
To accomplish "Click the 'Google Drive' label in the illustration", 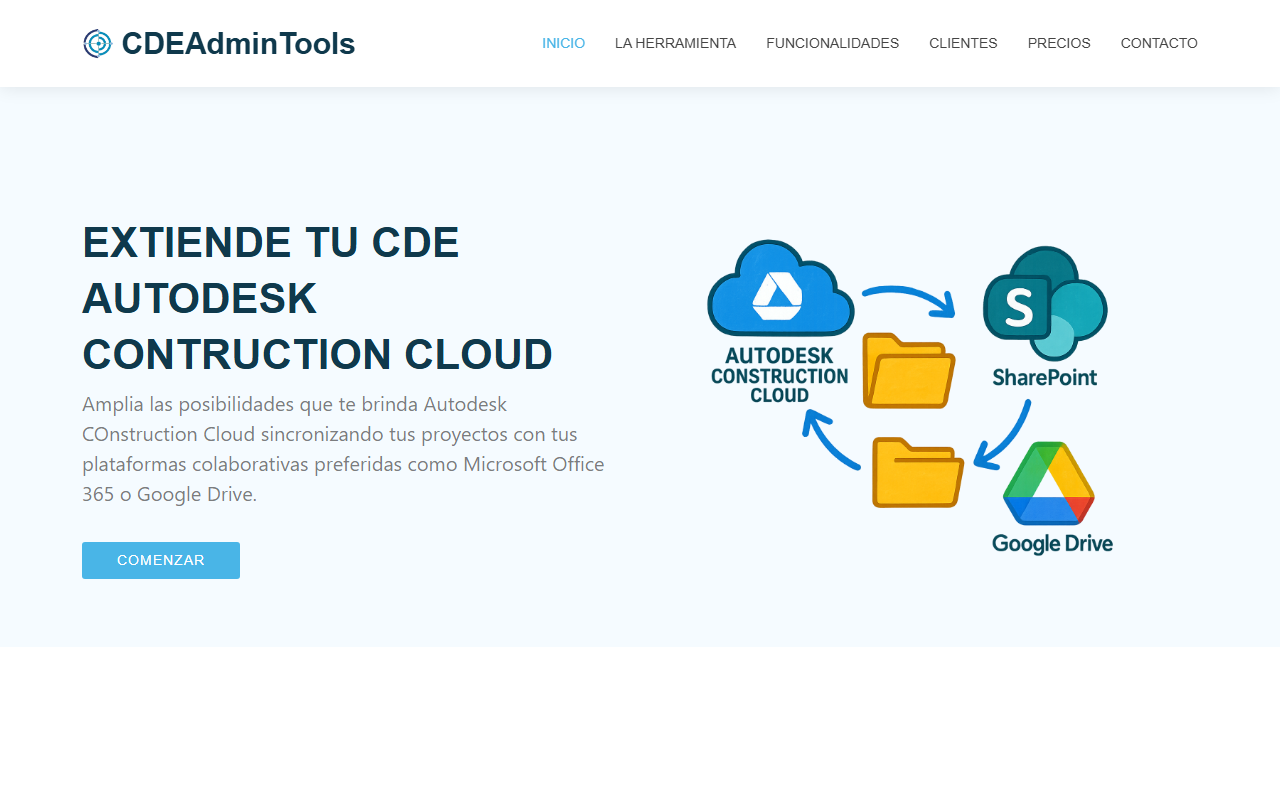I will tap(1052, 543).
